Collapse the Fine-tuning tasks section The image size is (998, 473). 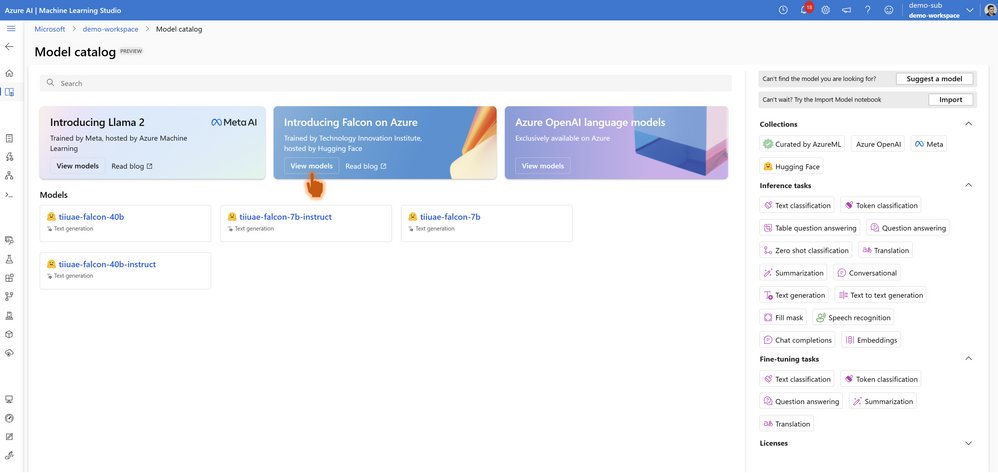[969, 359]
